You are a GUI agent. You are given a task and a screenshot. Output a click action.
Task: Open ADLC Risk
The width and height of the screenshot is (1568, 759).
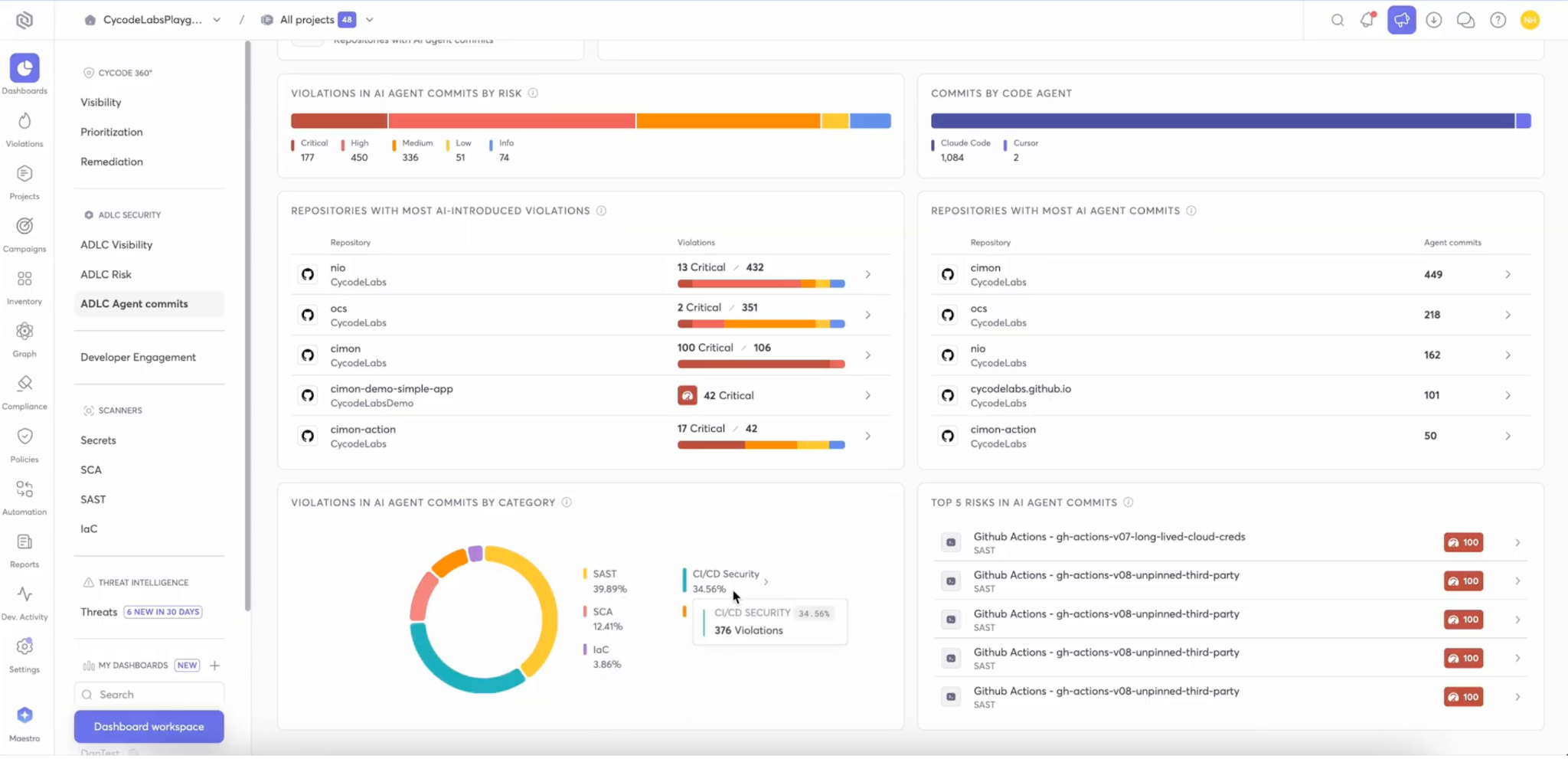tap(106, 274)
